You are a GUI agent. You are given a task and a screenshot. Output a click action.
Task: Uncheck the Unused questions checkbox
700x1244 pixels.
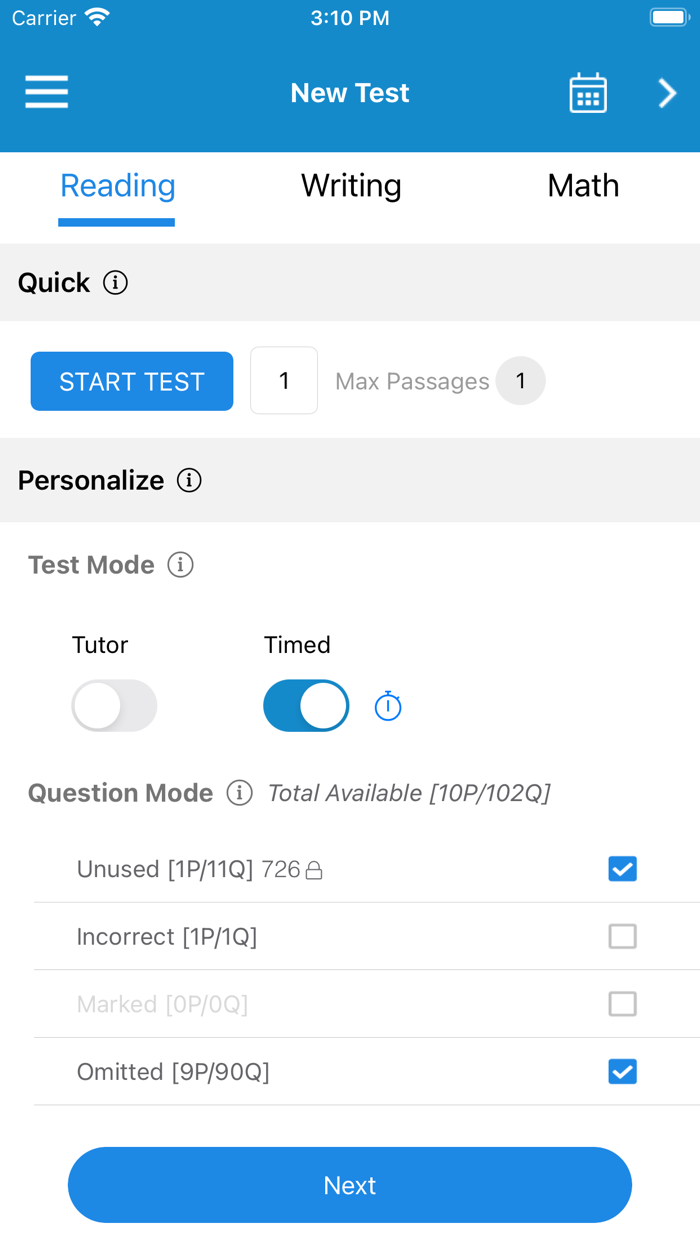pyautogui.click(x=622, y=869)
